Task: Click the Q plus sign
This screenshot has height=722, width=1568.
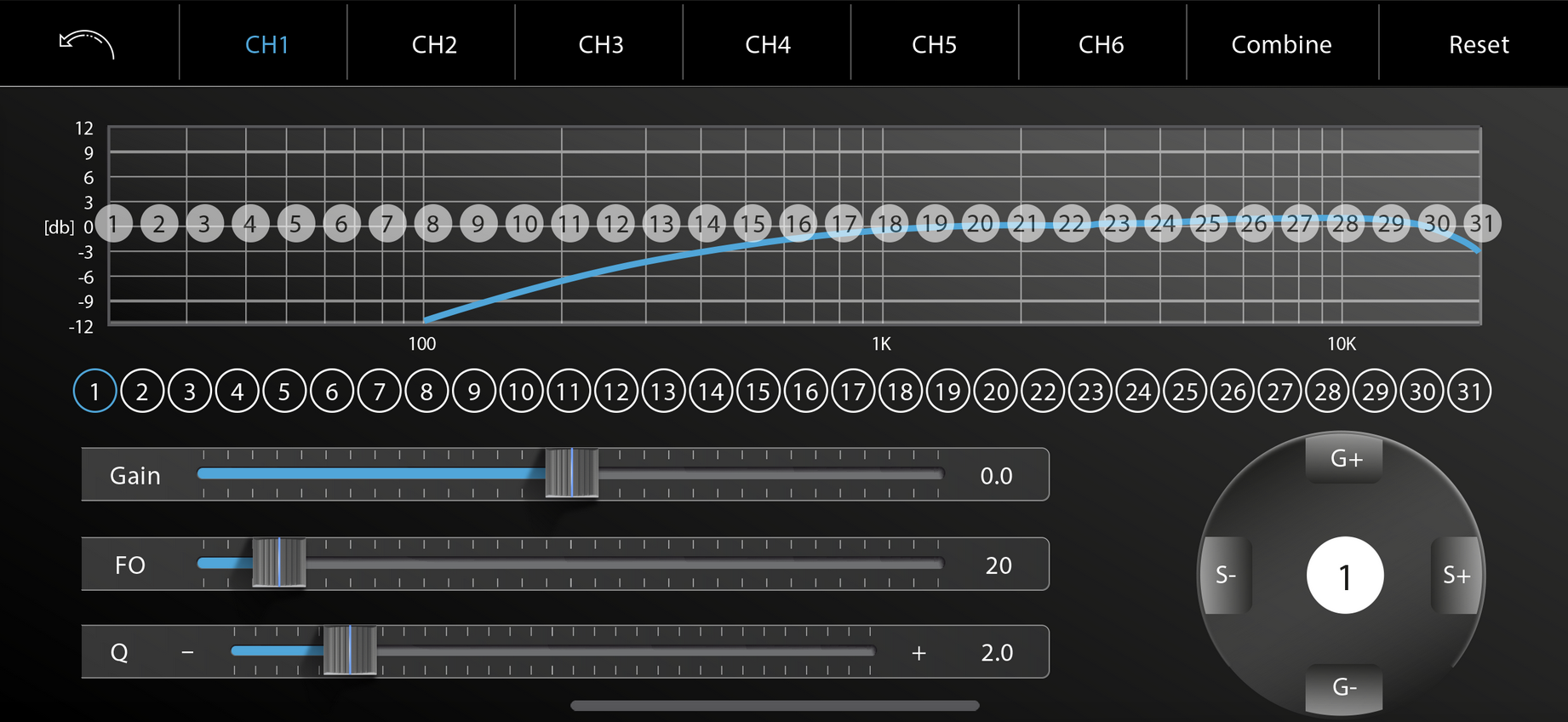Action: tap(918, 653)
